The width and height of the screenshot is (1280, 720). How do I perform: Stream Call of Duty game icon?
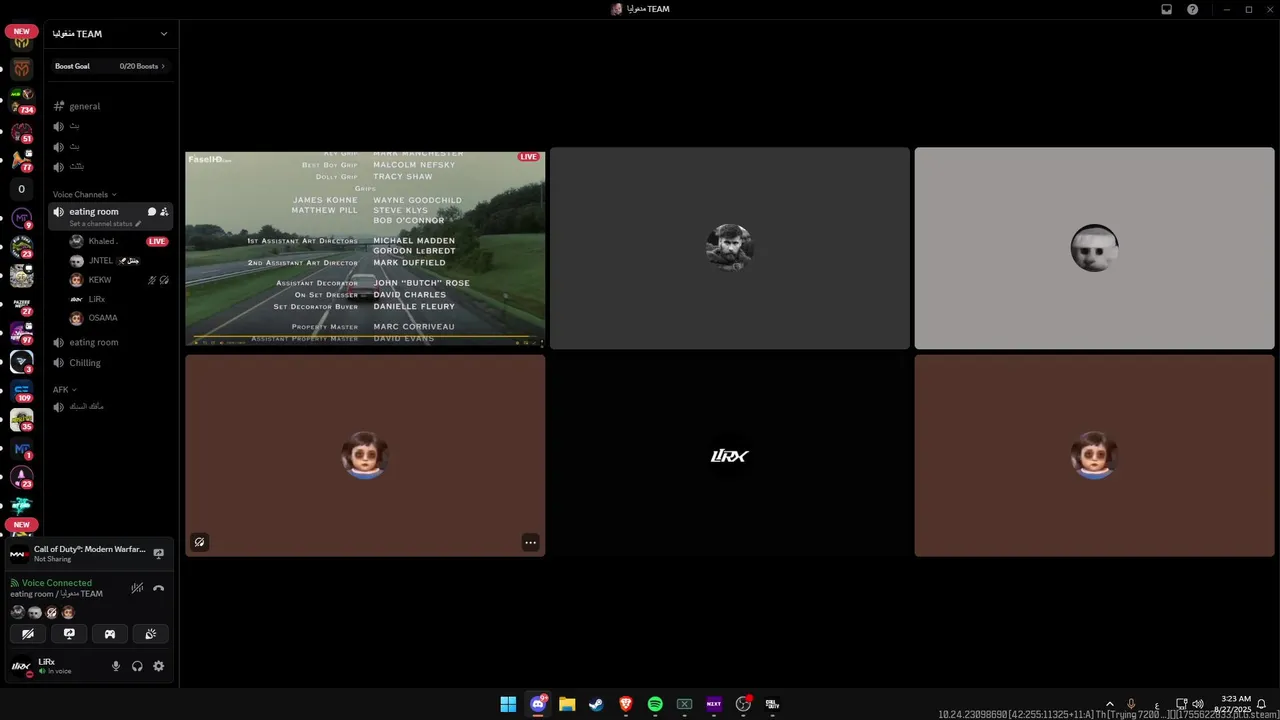coord(158,553)
